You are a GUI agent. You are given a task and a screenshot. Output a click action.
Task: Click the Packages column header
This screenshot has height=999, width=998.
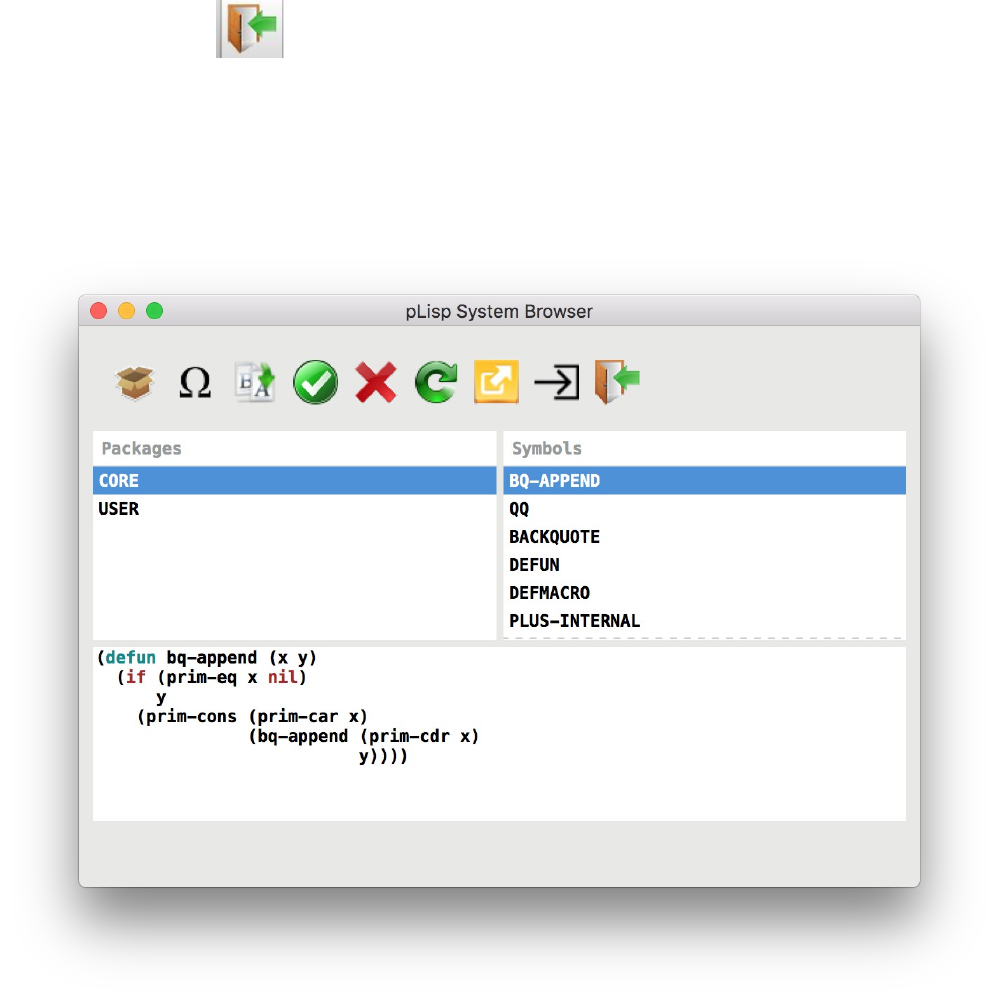click(x=294, y=449)
